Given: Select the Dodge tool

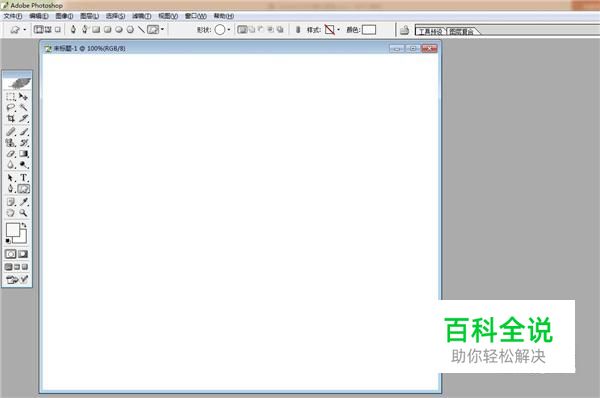Looking at the screenshot, I should point(23,165).
